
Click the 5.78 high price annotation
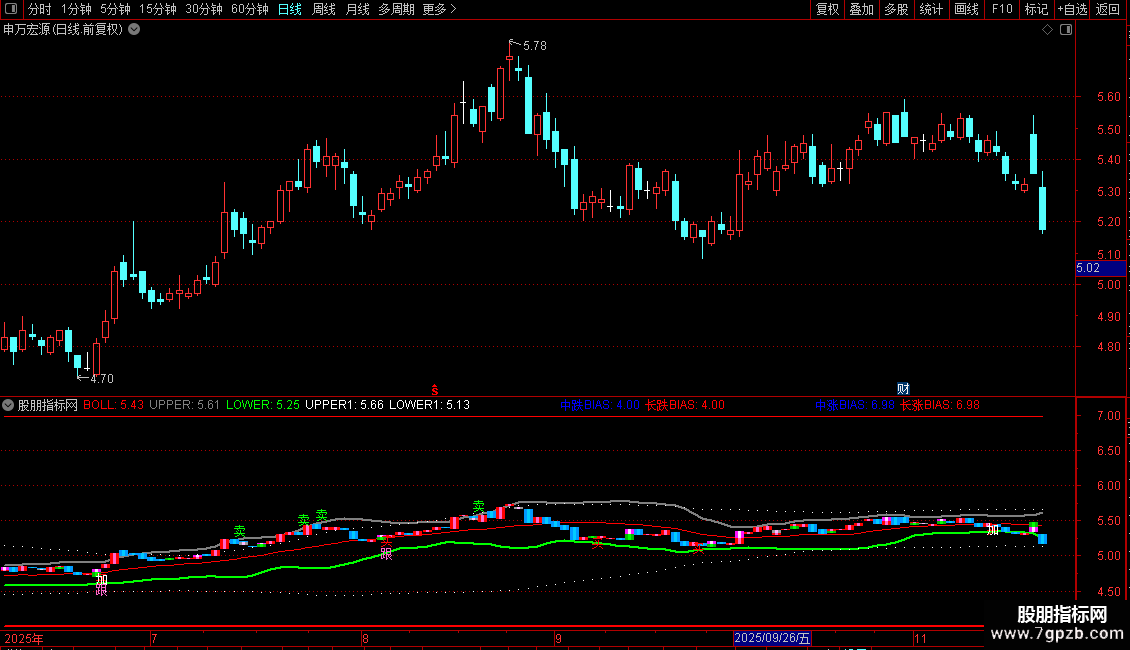[535, 45]
